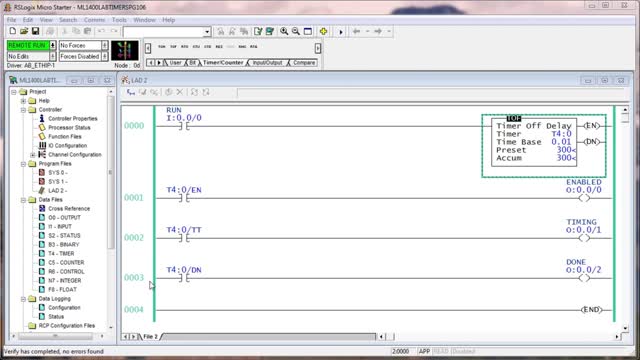Click instruction palette right scroll arrow
This screenshot has height=360, width=640.
(x=318, y=48)
